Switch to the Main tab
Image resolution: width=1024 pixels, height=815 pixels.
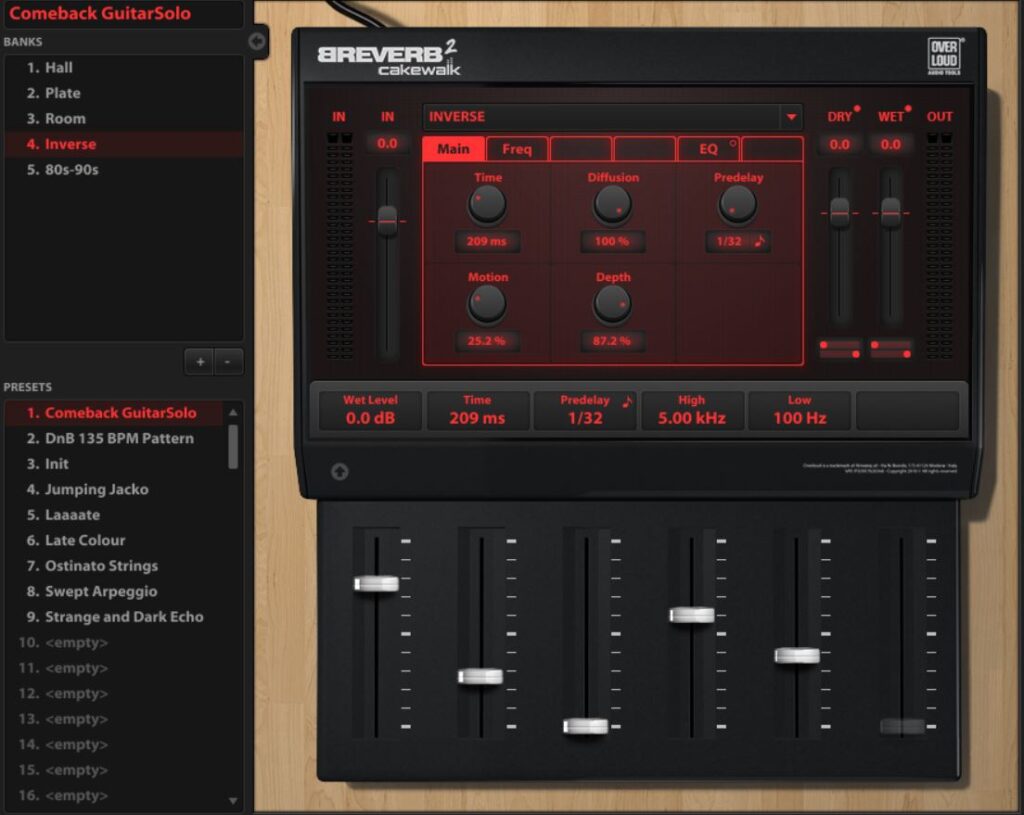click(x=453, y=149)
